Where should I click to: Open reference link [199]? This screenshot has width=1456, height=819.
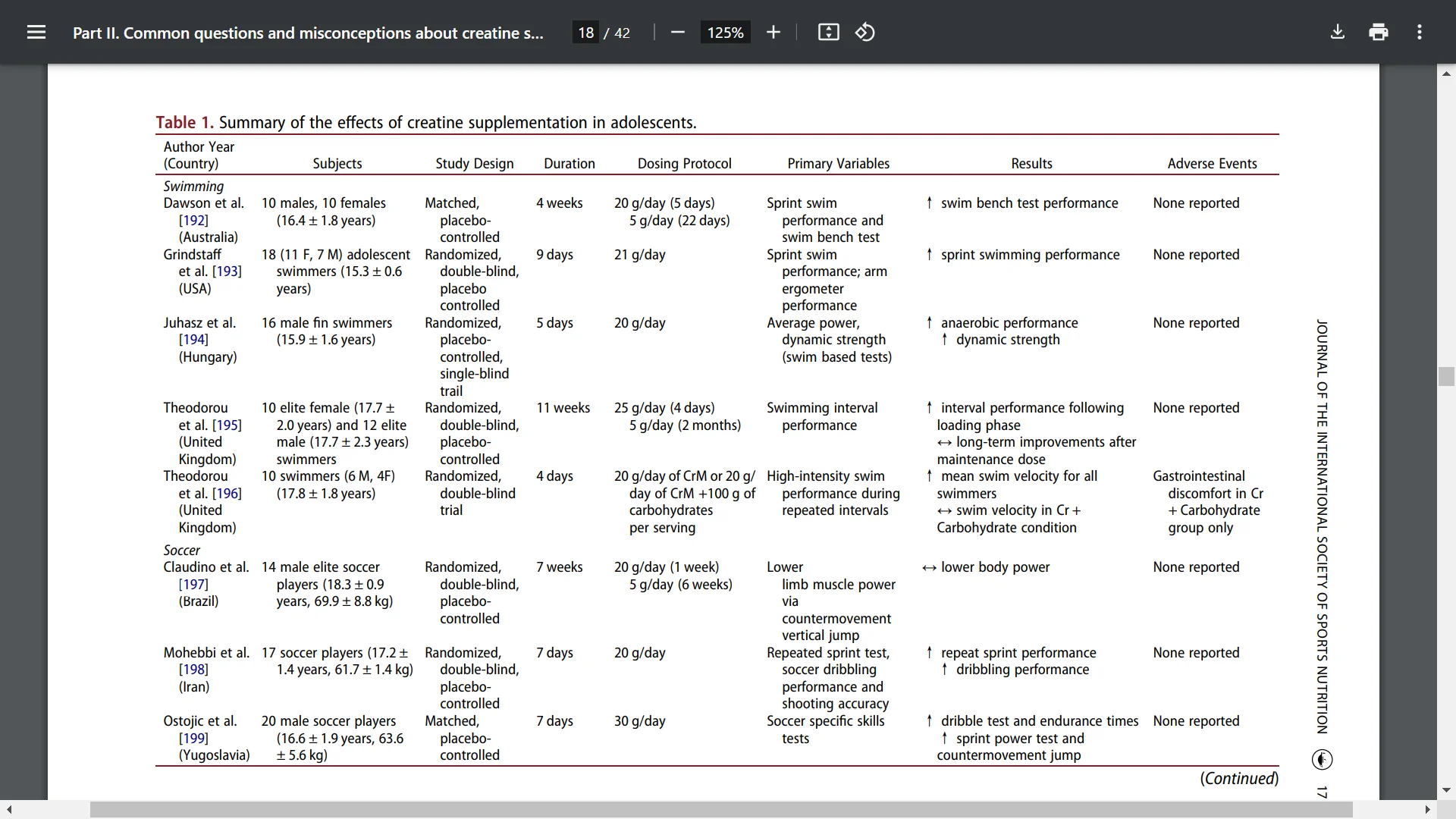193,739
